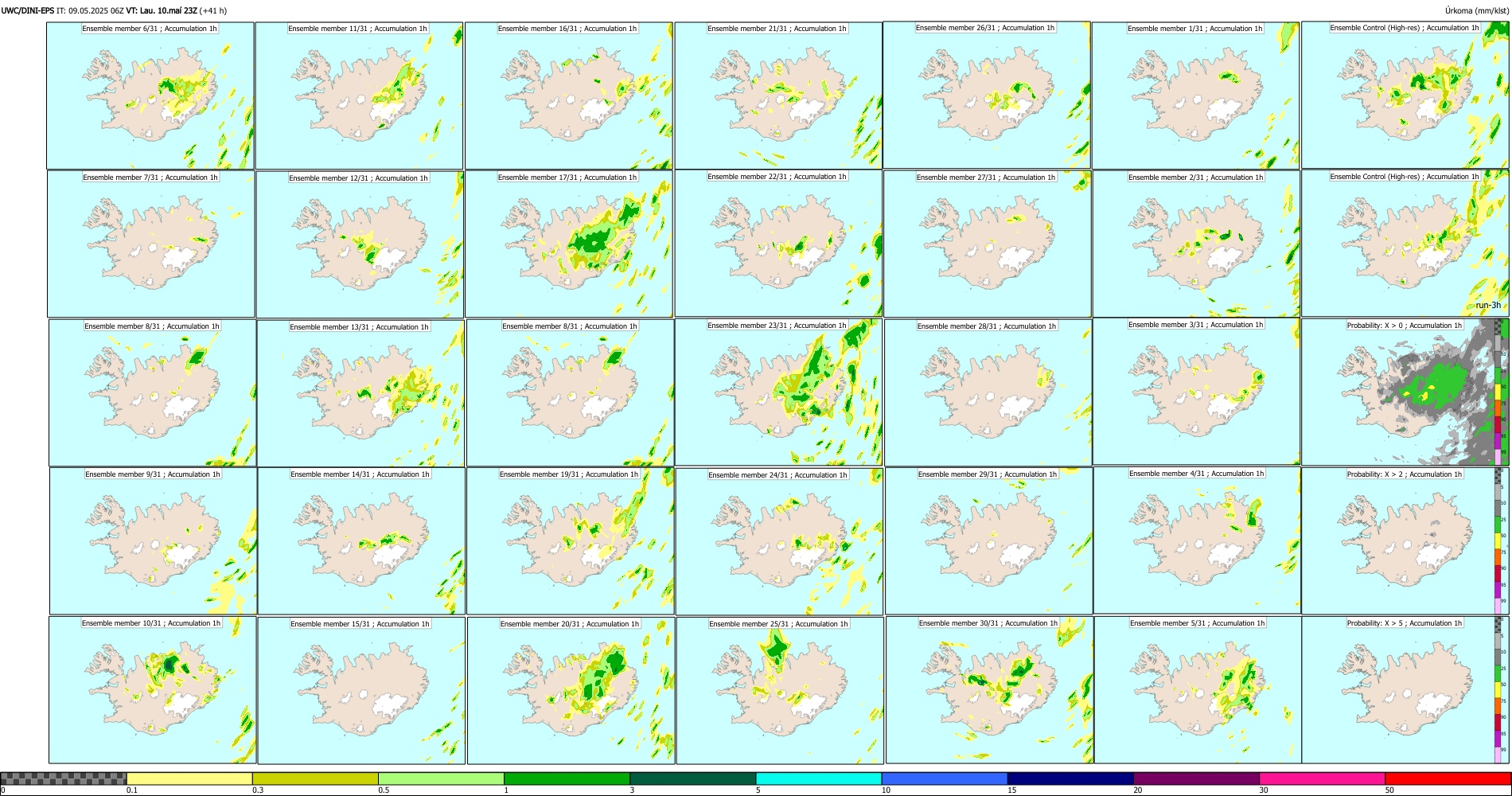
Task: View the Ensemble member 30/31 map
Action: [x=989, y=690]
